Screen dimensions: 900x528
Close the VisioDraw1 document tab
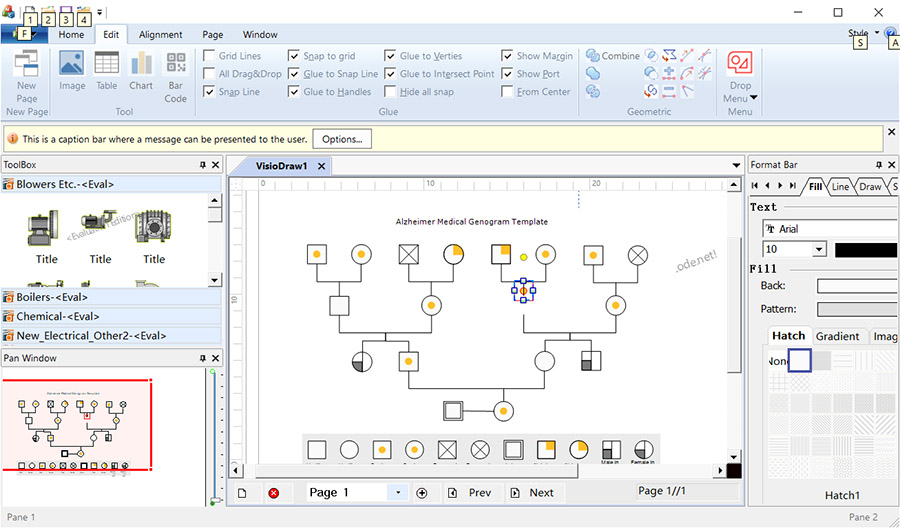(x=321, y=166)
